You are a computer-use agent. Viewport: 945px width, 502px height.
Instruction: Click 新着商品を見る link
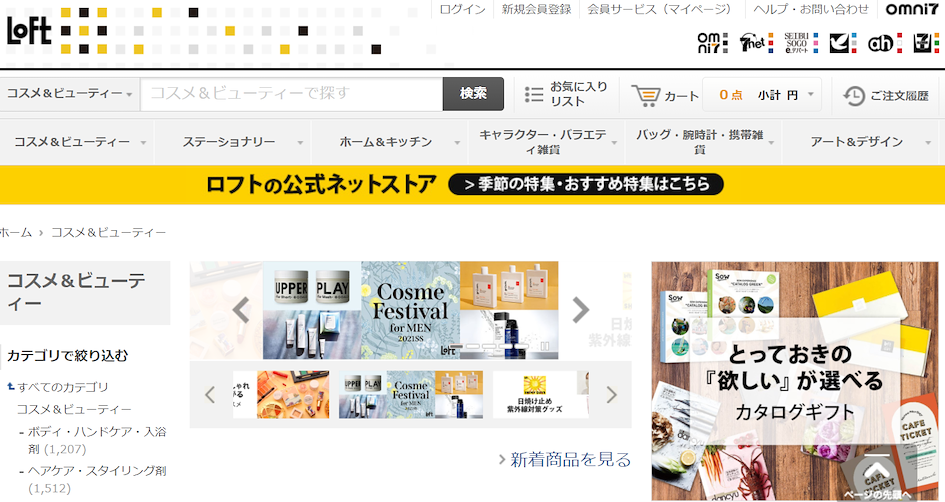point(570,460)
